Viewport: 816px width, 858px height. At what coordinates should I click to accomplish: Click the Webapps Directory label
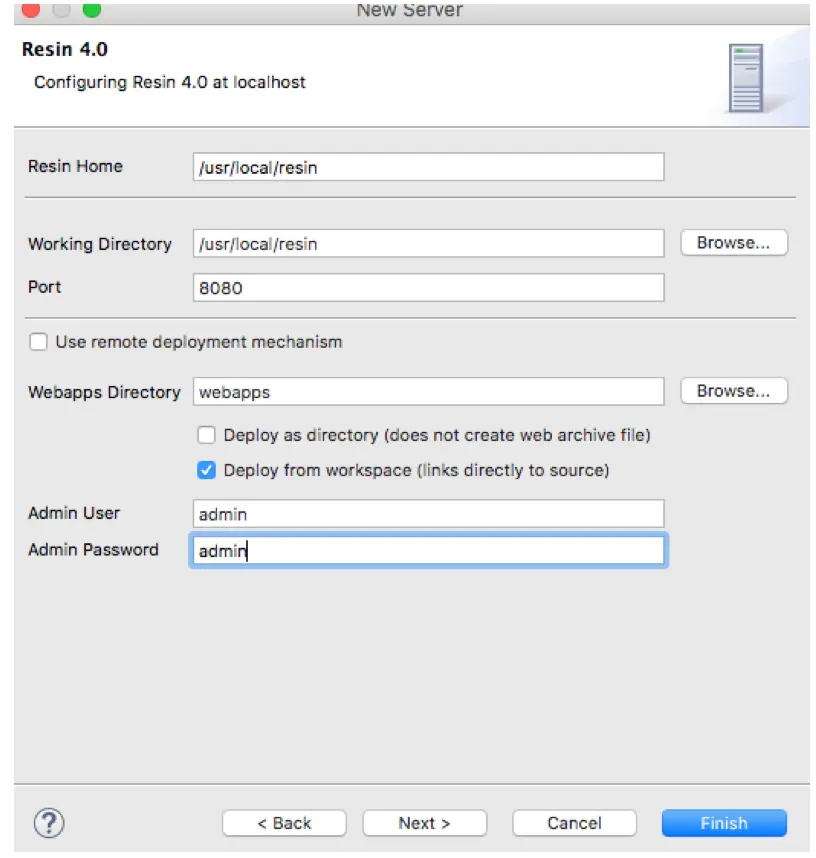(x=104, y=392)
